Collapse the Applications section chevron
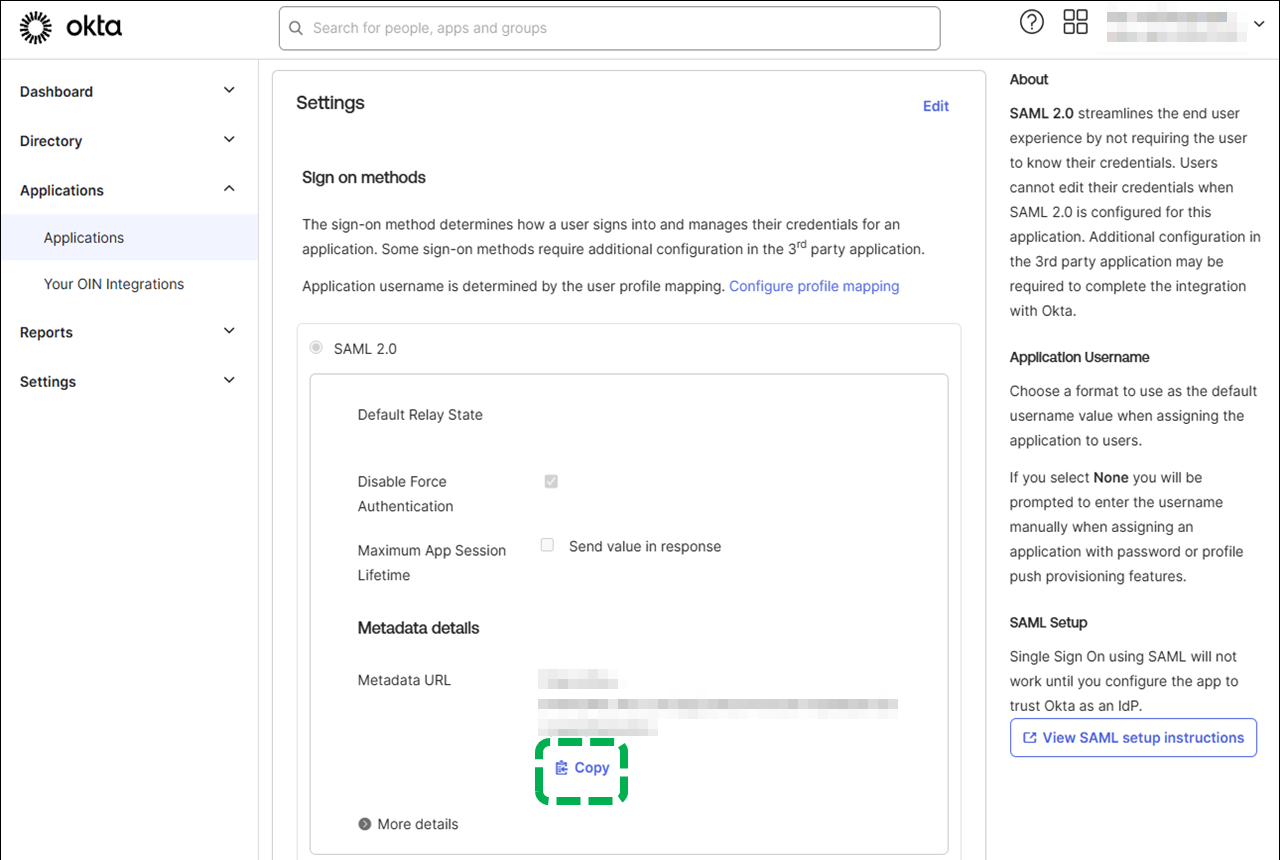 (229, 189)
